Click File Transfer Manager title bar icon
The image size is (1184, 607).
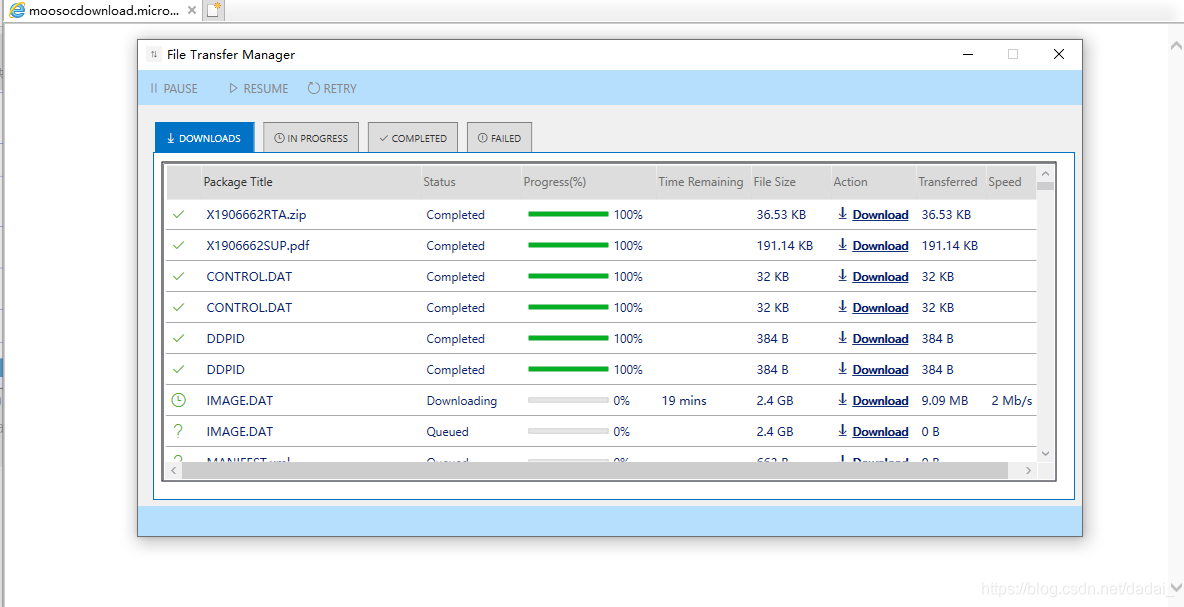pyautogui.click(x=154, y=54)
